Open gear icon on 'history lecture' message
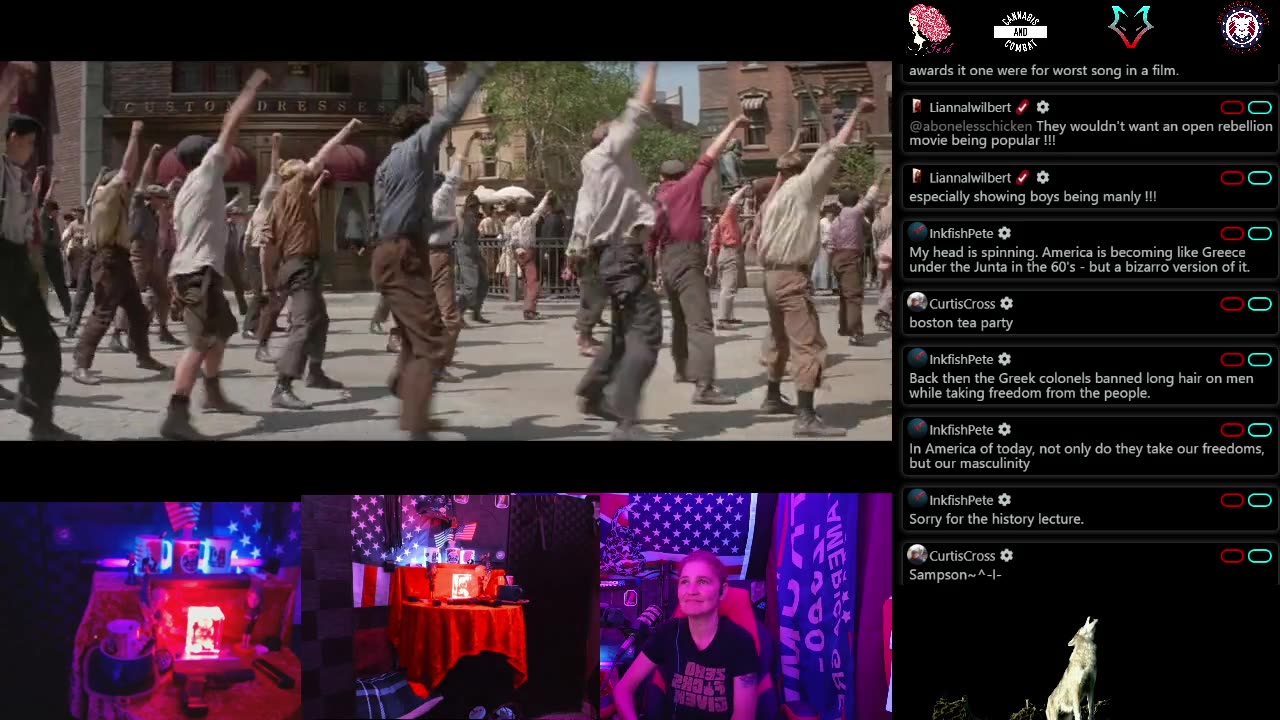Screen dimensions: 1280x720 click(x=1004, y=500)
